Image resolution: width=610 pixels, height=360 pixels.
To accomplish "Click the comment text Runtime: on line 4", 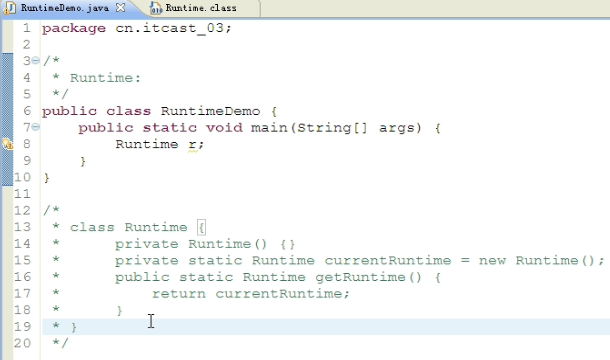I will tap(105, 78).
